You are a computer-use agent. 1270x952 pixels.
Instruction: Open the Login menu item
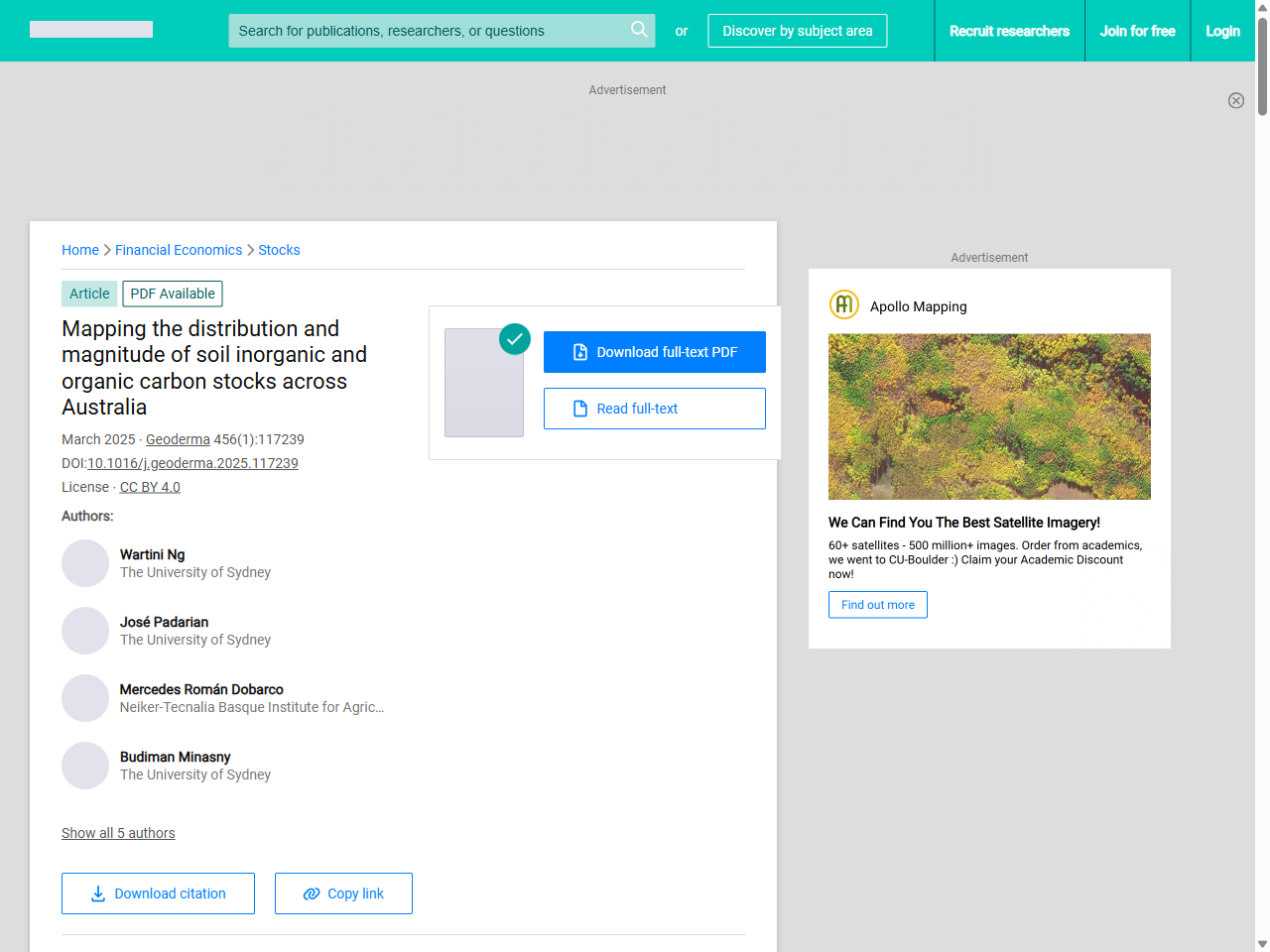1222,31
